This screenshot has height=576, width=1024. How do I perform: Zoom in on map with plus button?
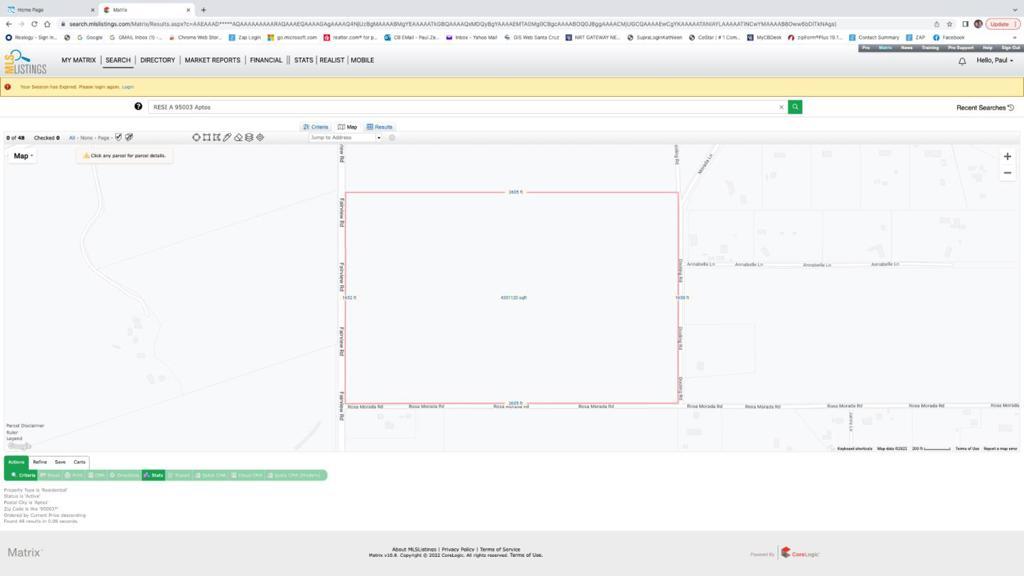pos(1007,156)
